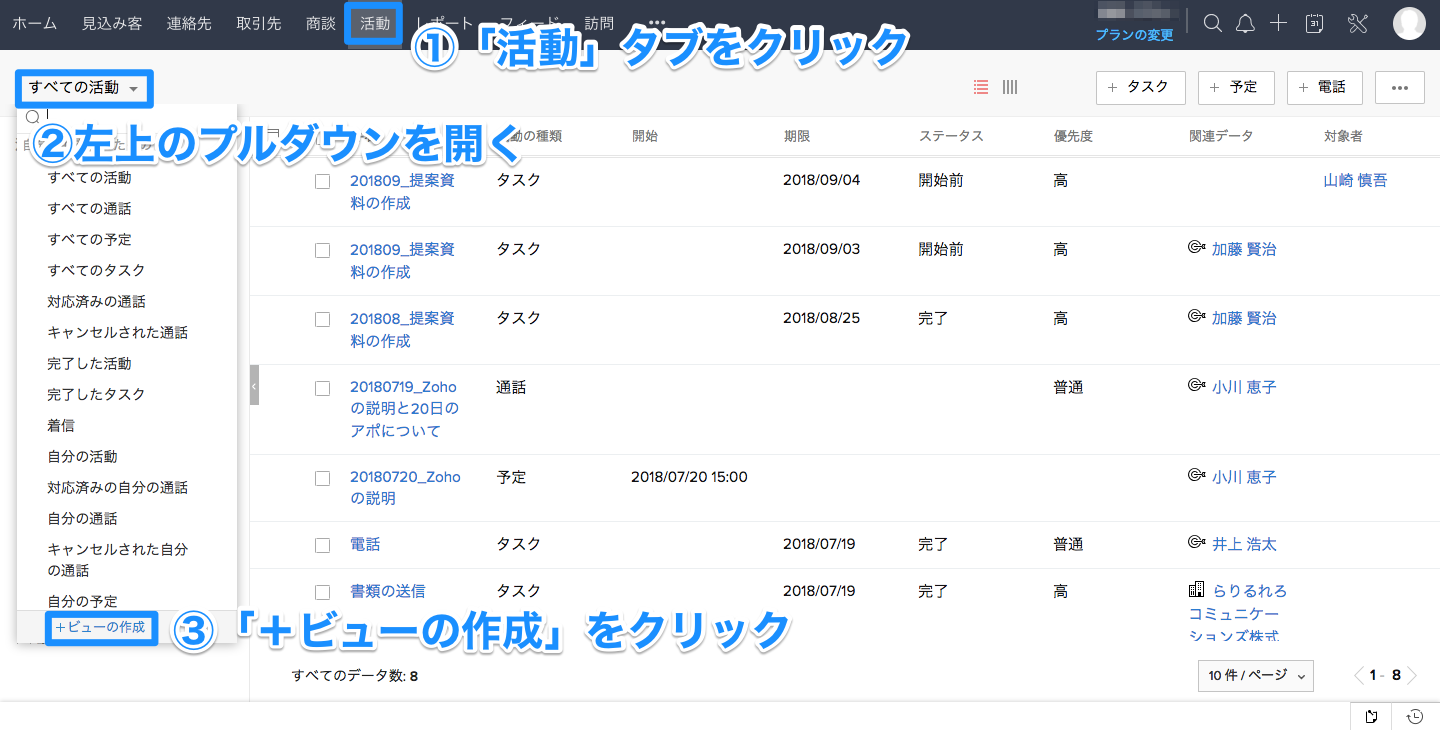Tick checkbox for 201809_提案資料の作成 dated 2018/09/03
1440x730 pixels.
click(x=322, y=251)
